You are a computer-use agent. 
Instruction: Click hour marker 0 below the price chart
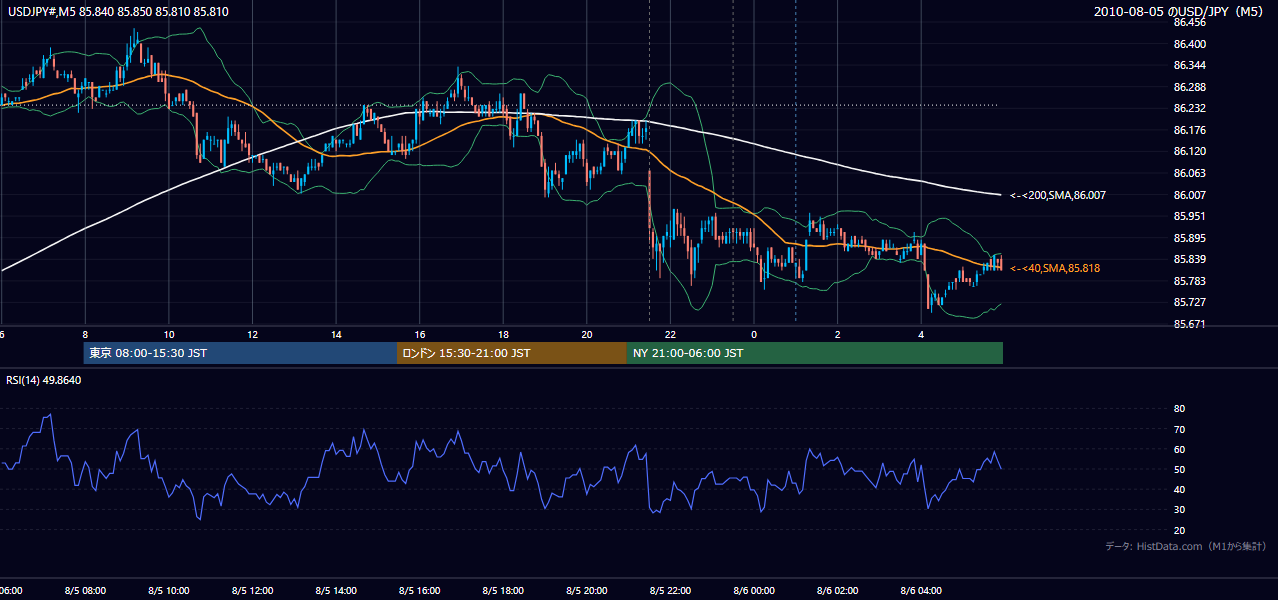[x=754, y=334]
